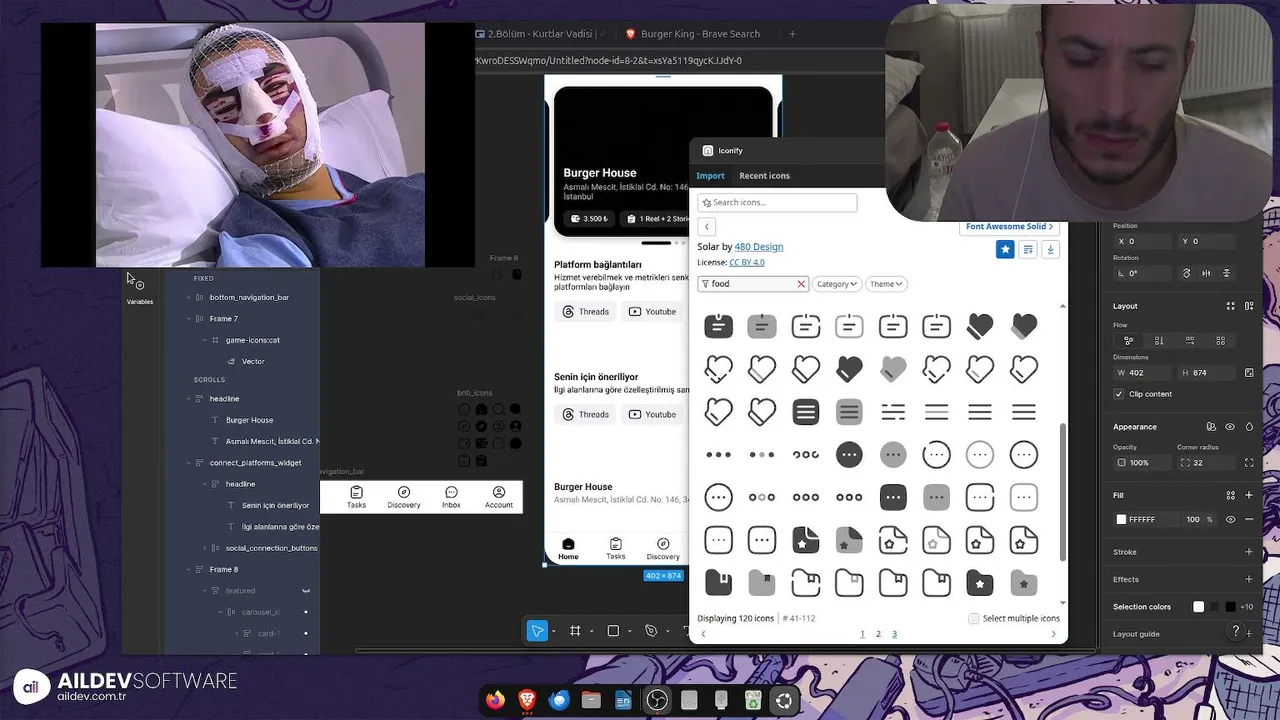
Task: Go to previous icons page arrow
Action: [x=703, y=634]
